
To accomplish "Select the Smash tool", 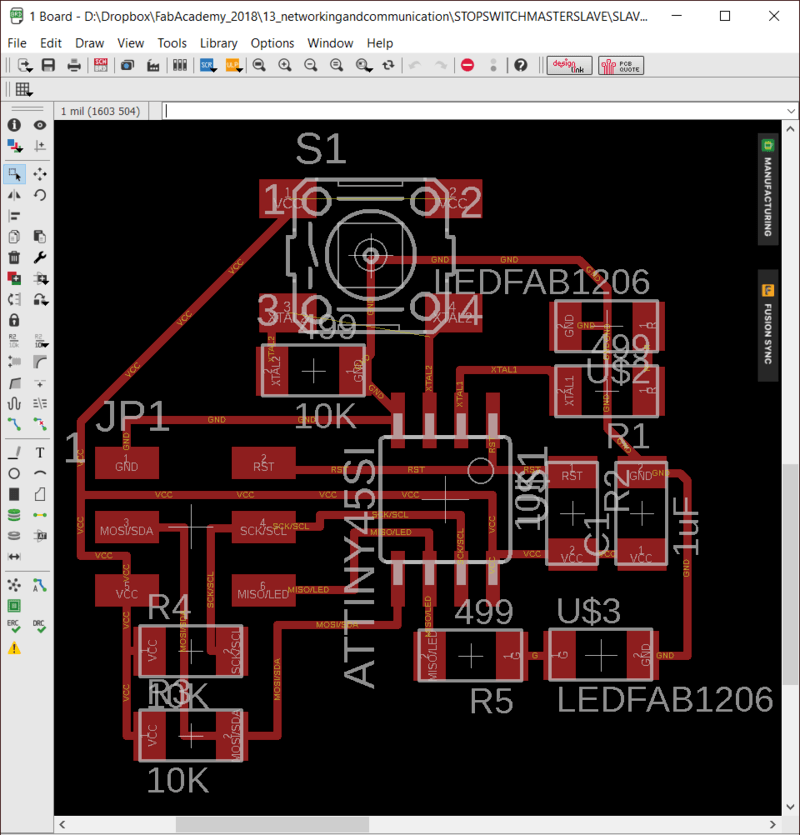I will (14, 362).
